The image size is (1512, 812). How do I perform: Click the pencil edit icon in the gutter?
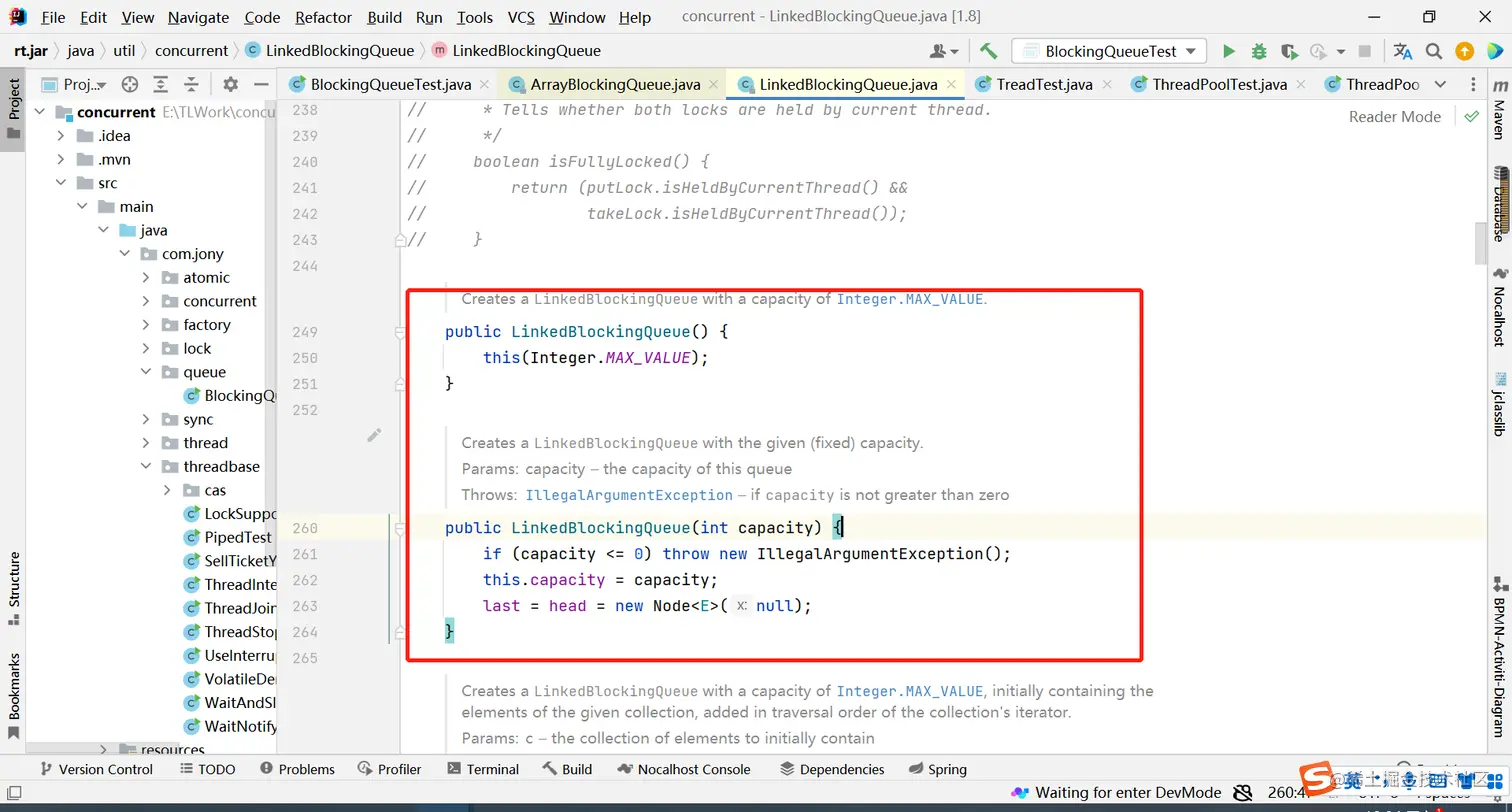(374, 435)
